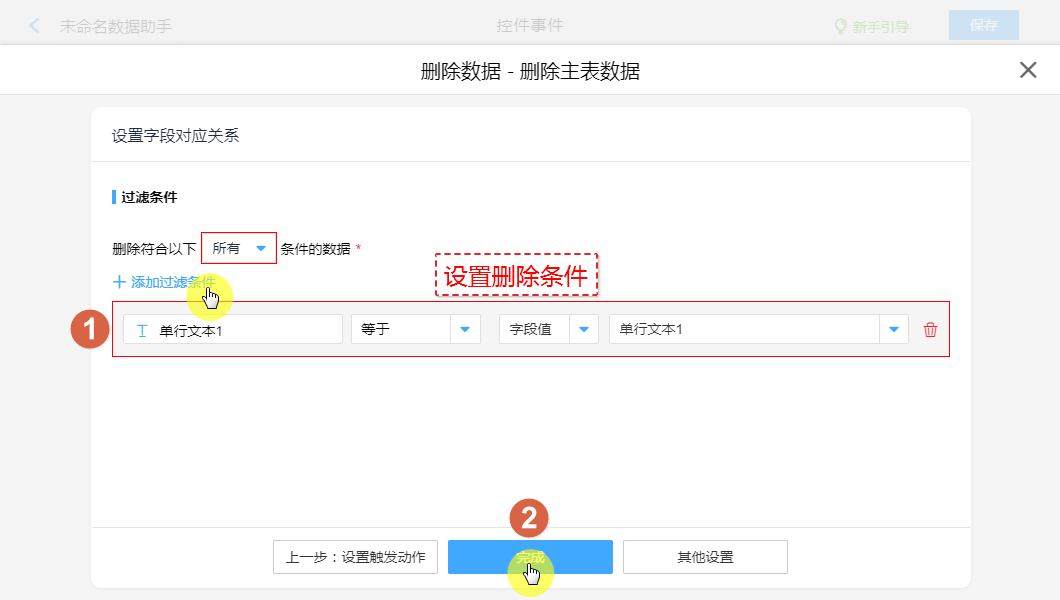Click 添加过滤条件 to add a filter
Viewport: 1060px width, 600px height.
click(164, 282)
